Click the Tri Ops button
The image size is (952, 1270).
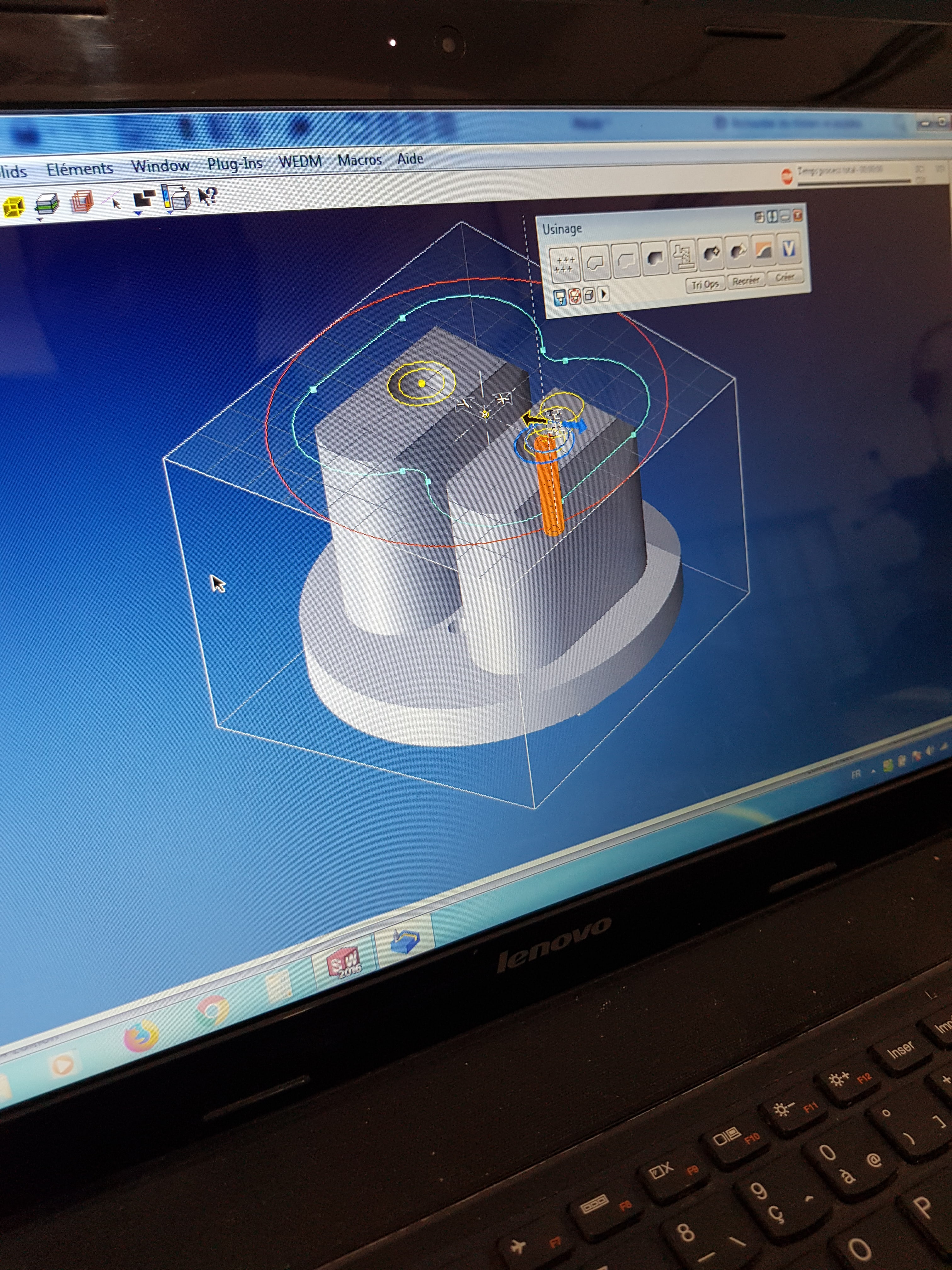pos(705,284)
